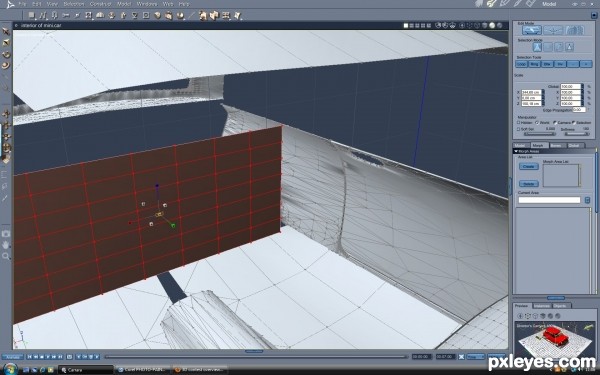Viewport: 600px width, 375px height.
Task: Click the Inv selection tool button
Action: (x=560, y=64)
